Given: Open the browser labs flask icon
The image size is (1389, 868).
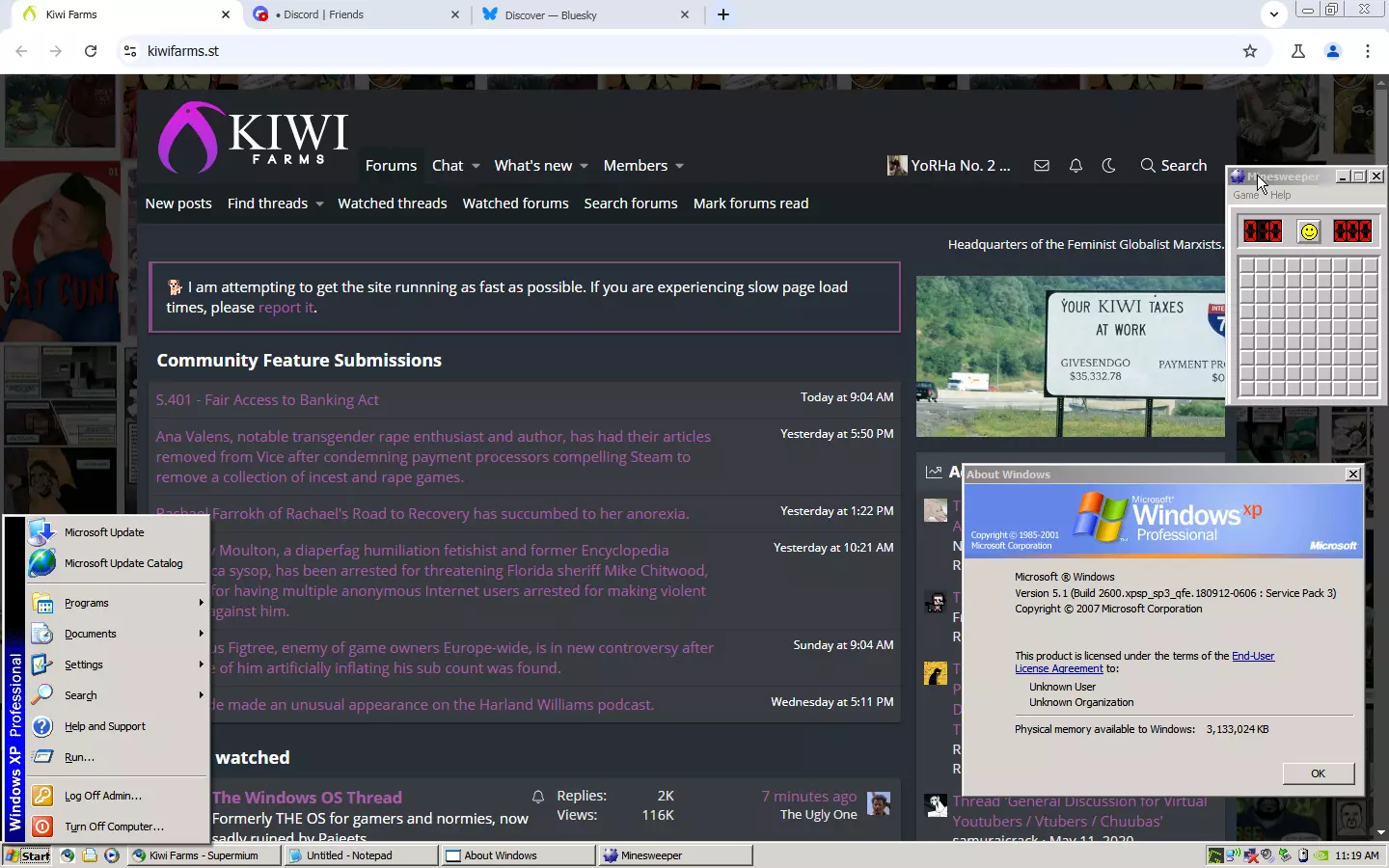Looking at the screenshot, I should [x=1298, y=51].
